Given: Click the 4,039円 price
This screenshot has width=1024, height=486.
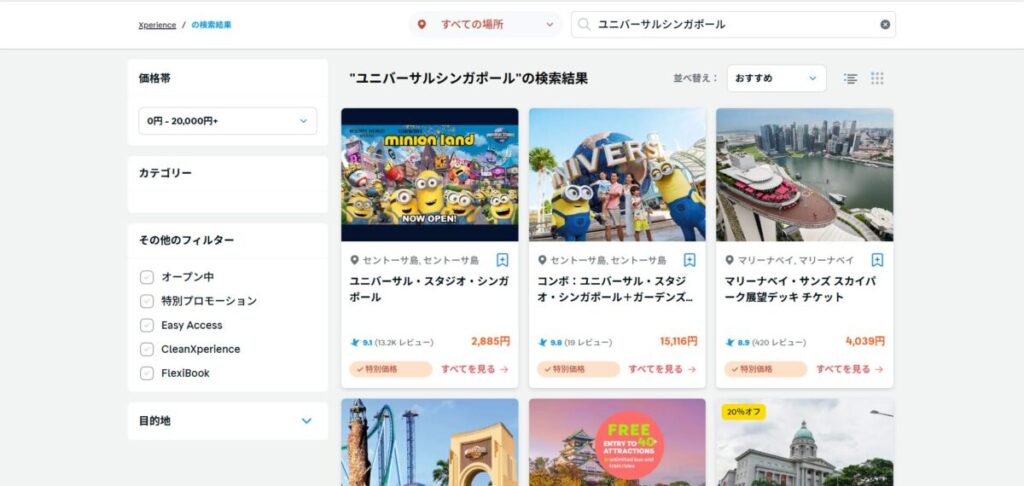Looking at the screenshot, I should pos(865,341).
